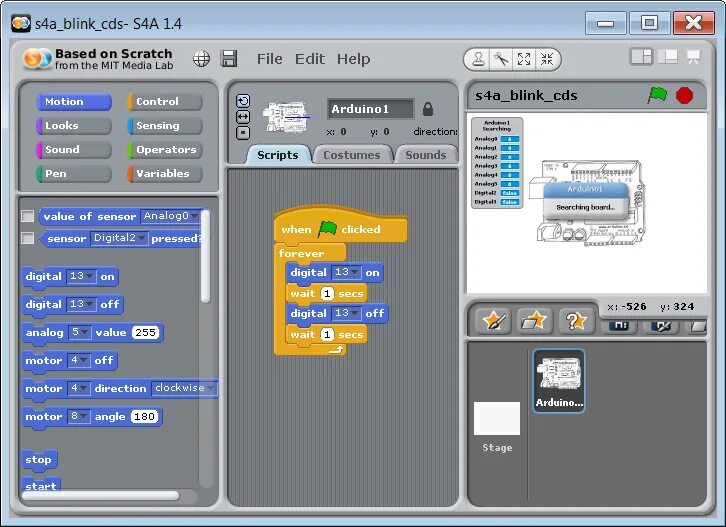This screenshot has width=726, height=527.
Task: Select the Variables block category
Action: click(x=165, y=174)
